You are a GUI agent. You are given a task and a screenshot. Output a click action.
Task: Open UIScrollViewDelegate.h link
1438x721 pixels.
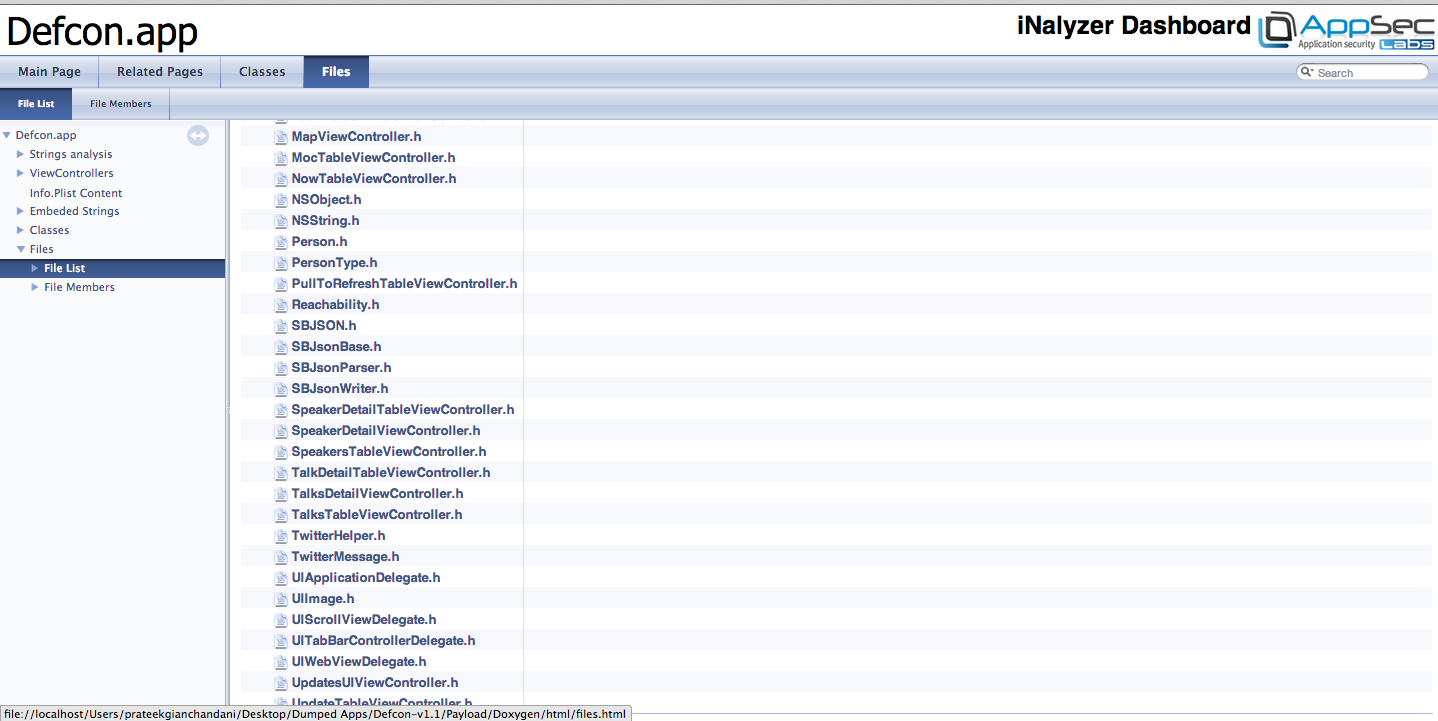(364, 620)
